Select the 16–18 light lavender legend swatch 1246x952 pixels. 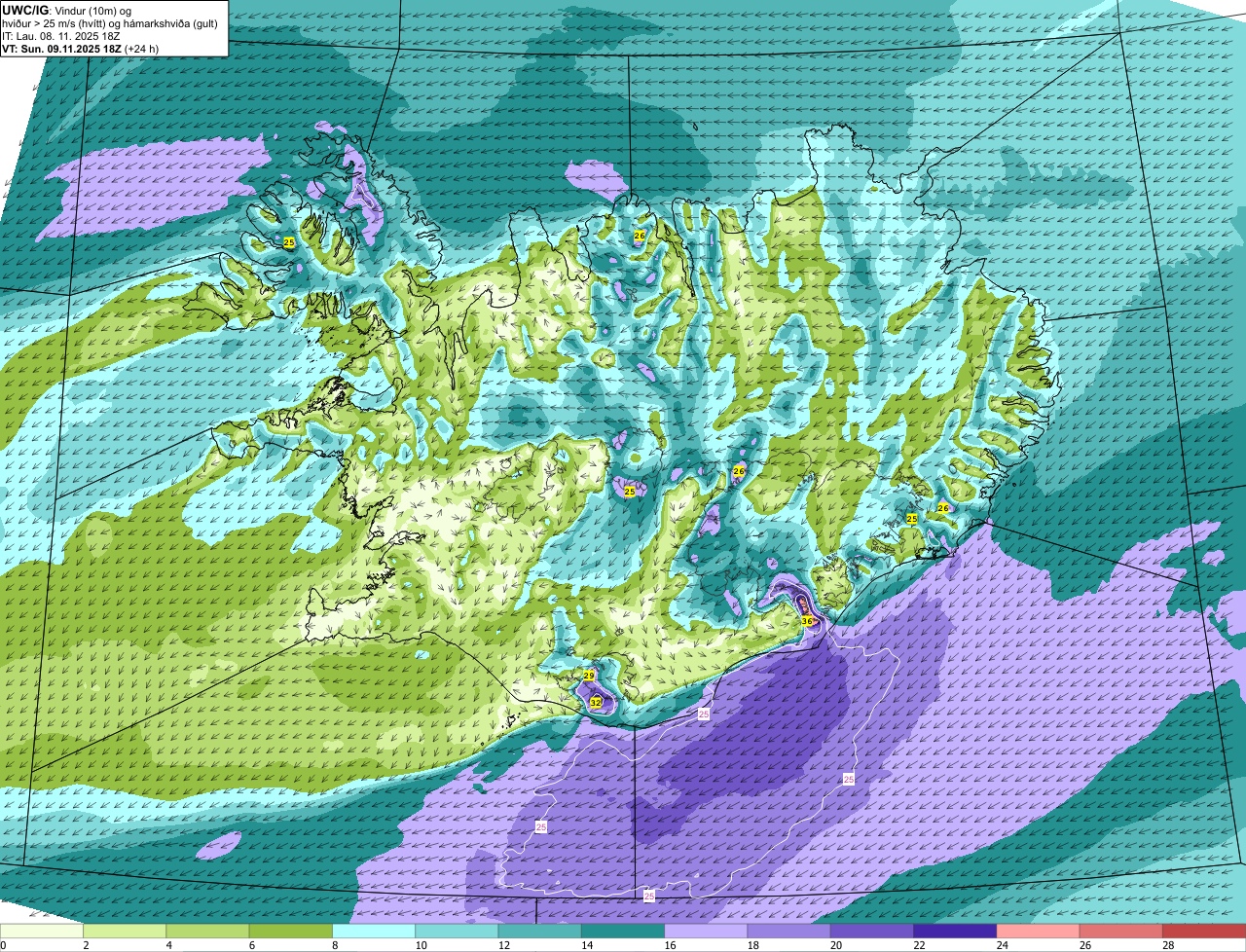pyautogui.click(x=706, y=932)
